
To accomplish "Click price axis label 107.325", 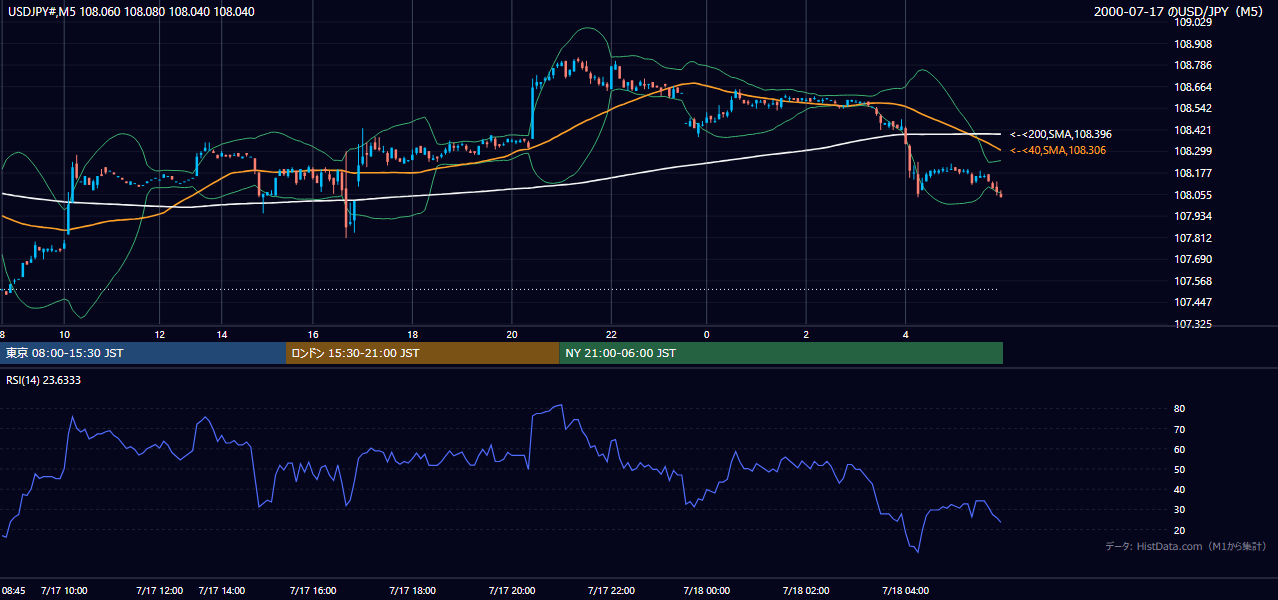I will click(x=1193, y=324).
